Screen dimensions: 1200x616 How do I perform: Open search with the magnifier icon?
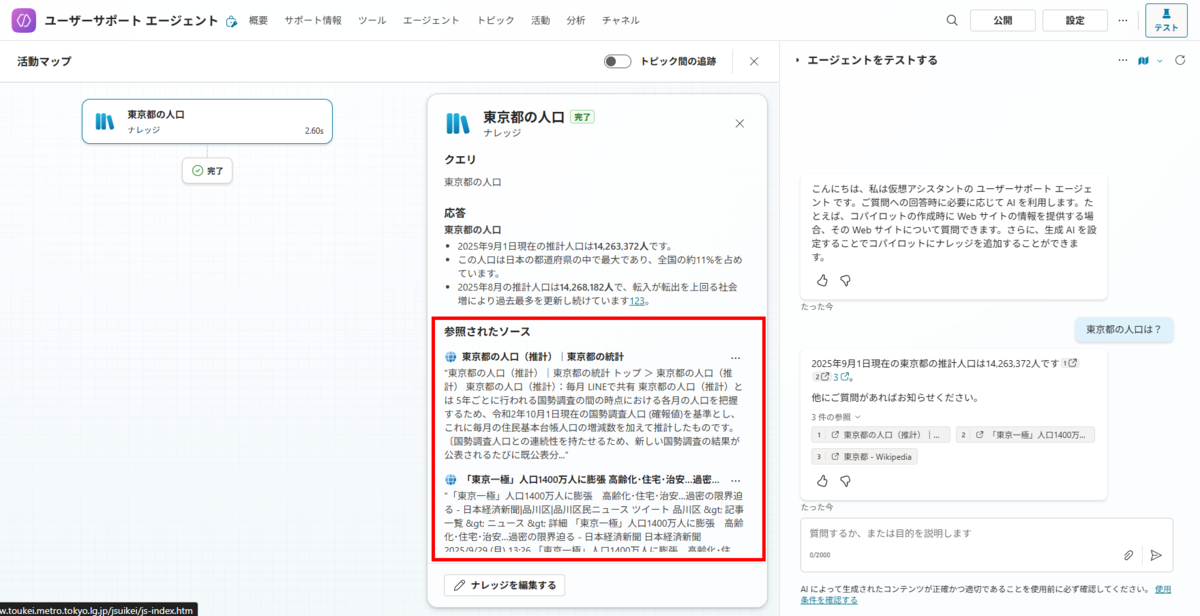[x=952, y=20]
